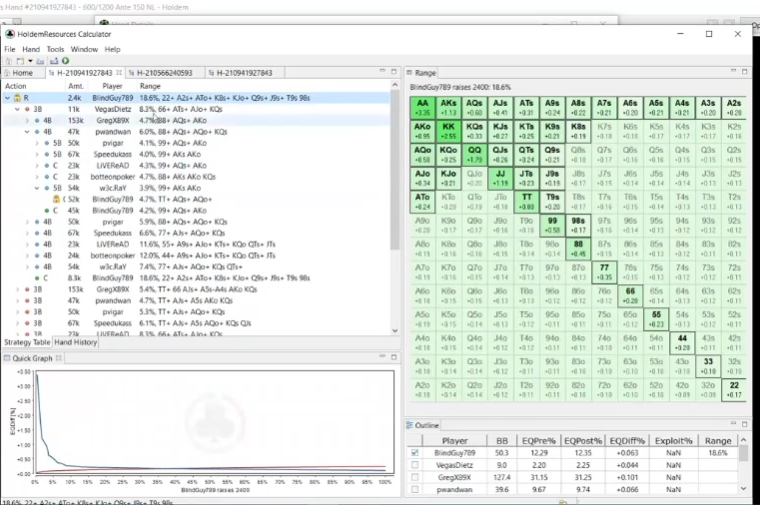Click the new document toolbar icon

click(x=20, y=61)
